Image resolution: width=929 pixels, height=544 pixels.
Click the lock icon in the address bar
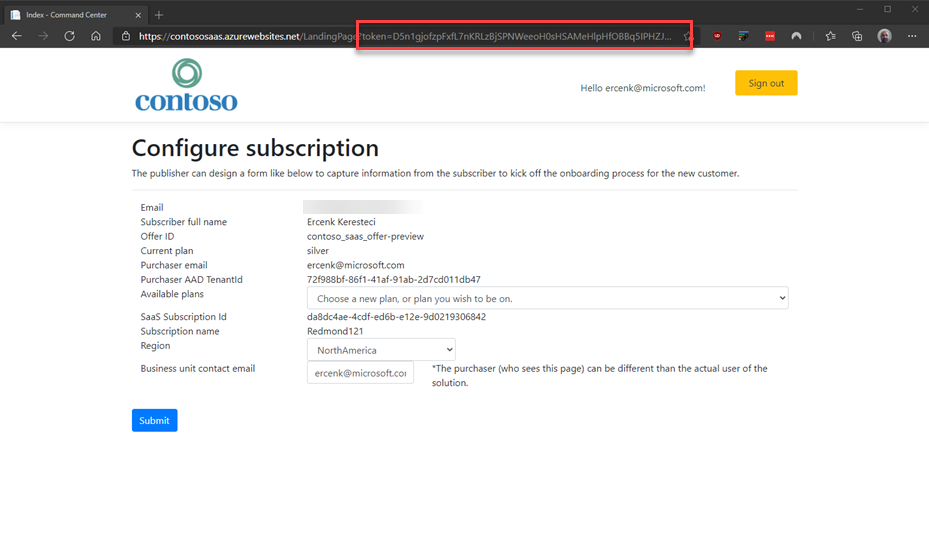pyautogui.click(x=126, y=36)
